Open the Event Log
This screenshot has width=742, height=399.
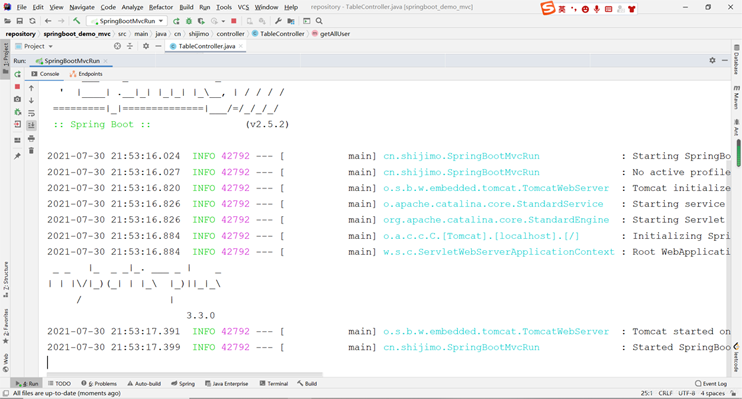click(711, 383)
